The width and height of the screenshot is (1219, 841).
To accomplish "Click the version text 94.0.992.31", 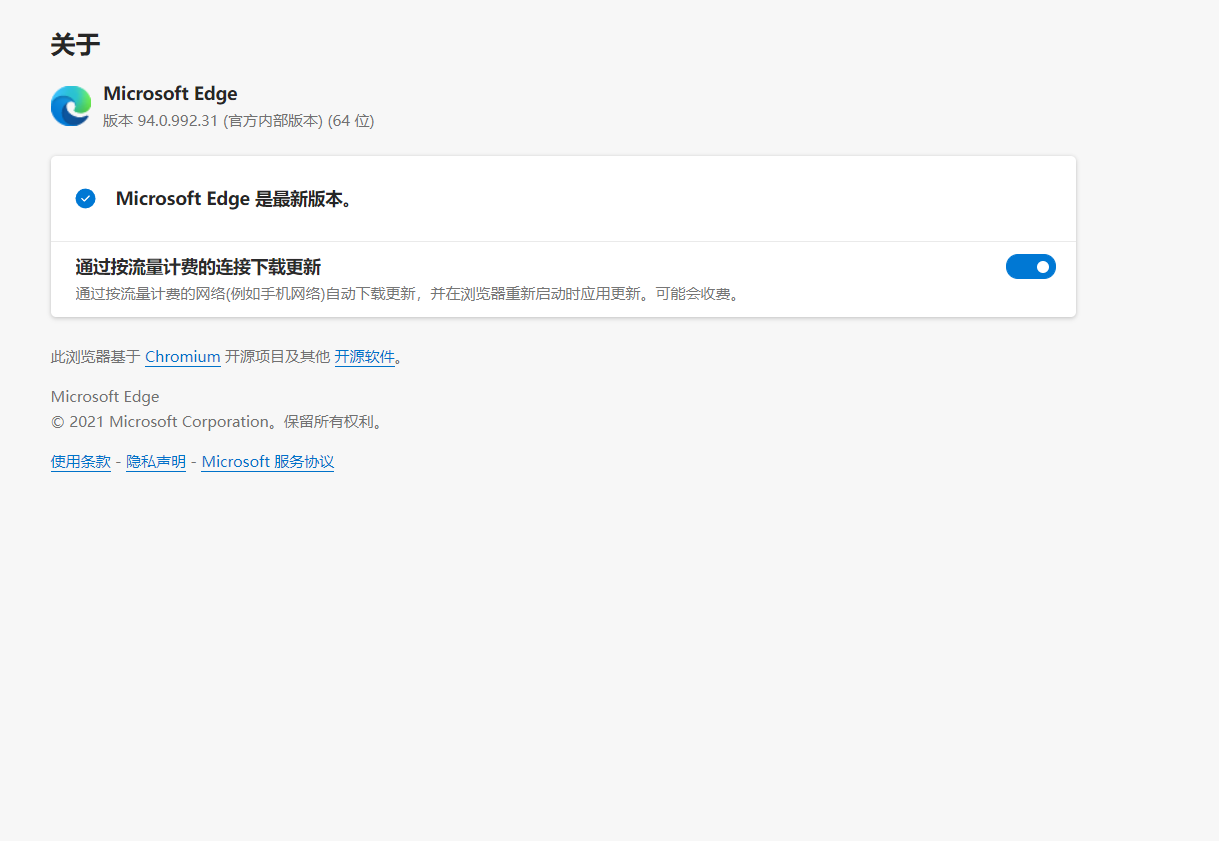I will [x=178, y=121].
